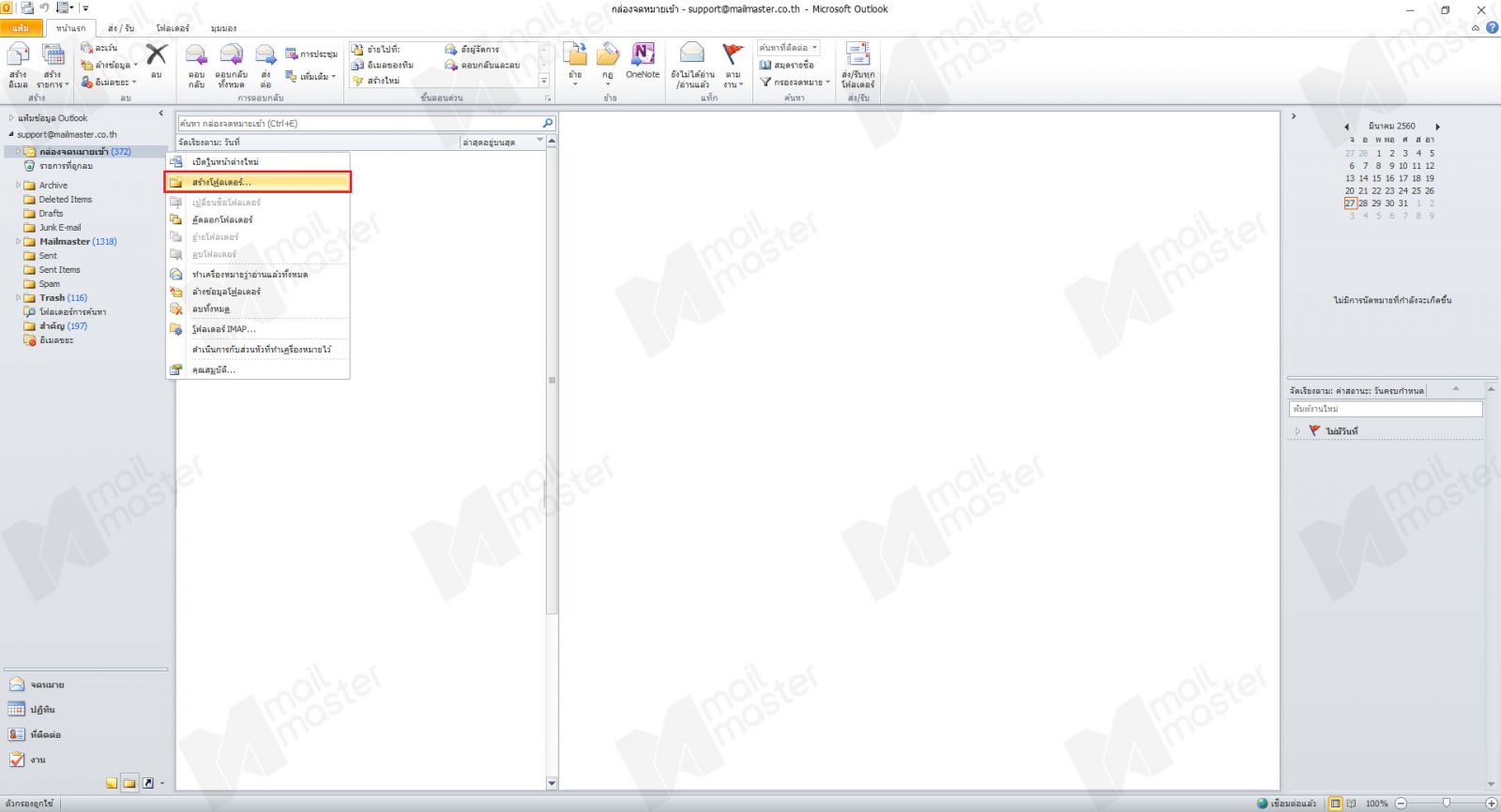The height and width of the screenshot is (812, 1501).
Task: Click the Help question mark icon
Action: 1492,27
